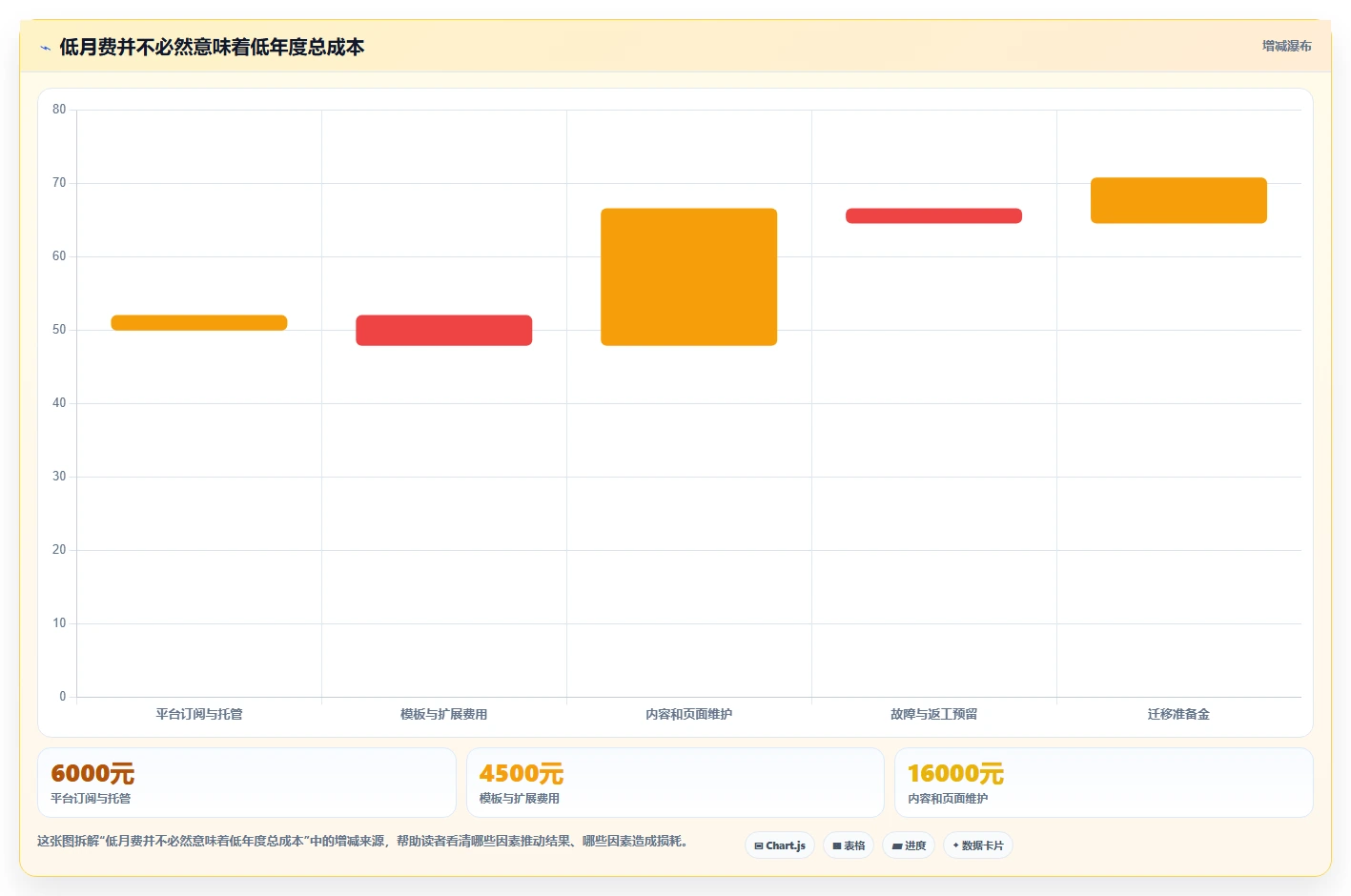
Task: Click the large orange 内容和页面维护 bar
Action: point(689,277)
